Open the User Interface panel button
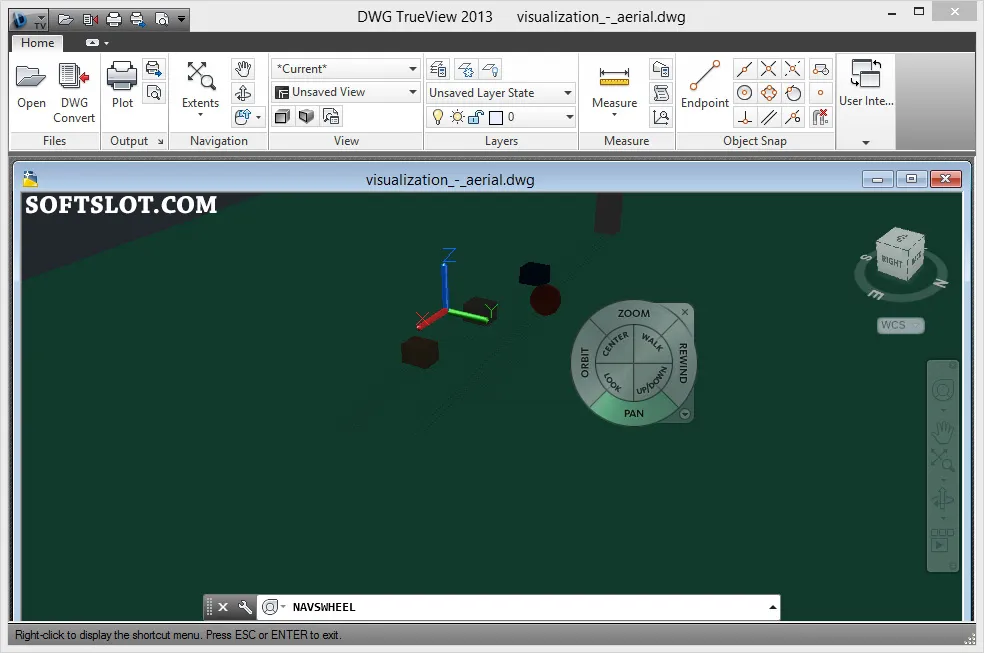The image size is (984, 653). [866, 83]
